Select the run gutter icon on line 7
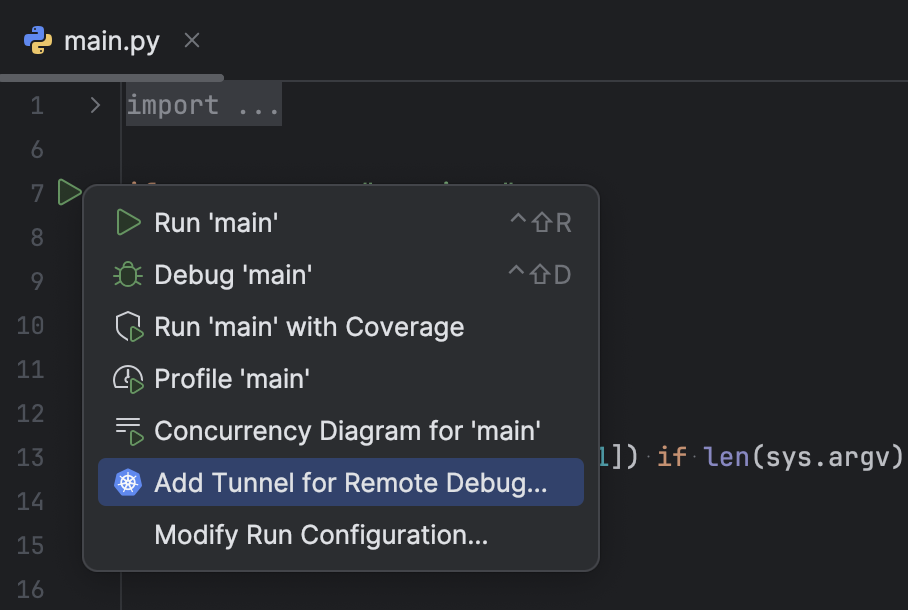Screen dimensions: 908x610 [69, 192]
